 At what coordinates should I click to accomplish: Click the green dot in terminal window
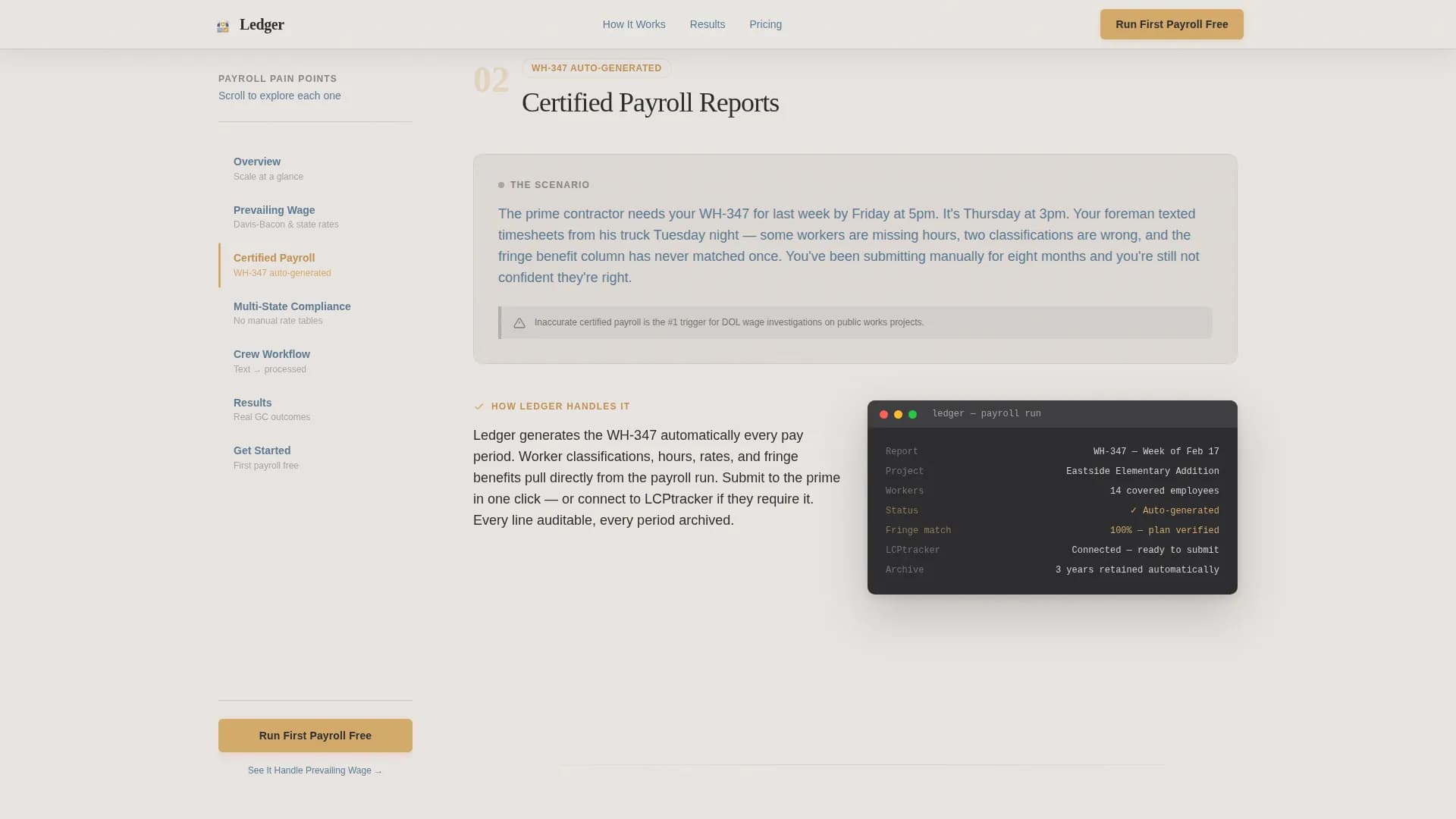pyautogui.click(x=913, y=415)
